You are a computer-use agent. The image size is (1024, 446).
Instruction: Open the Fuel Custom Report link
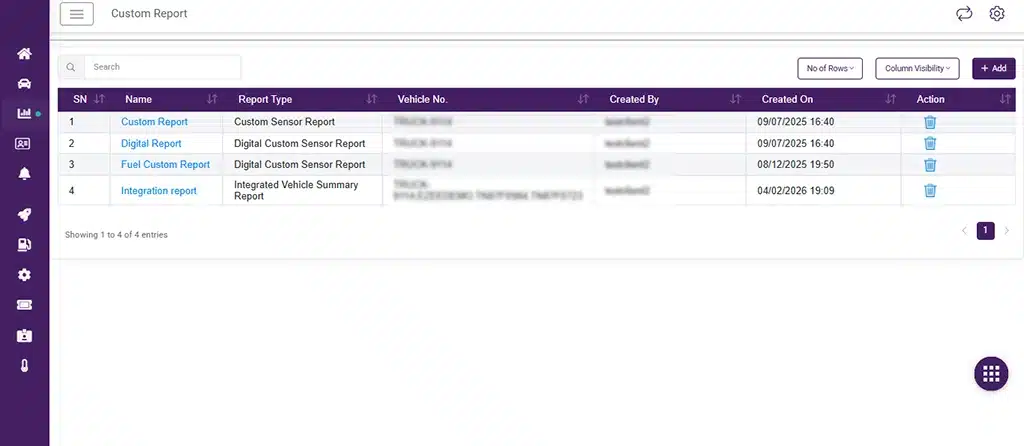[165, 165]
